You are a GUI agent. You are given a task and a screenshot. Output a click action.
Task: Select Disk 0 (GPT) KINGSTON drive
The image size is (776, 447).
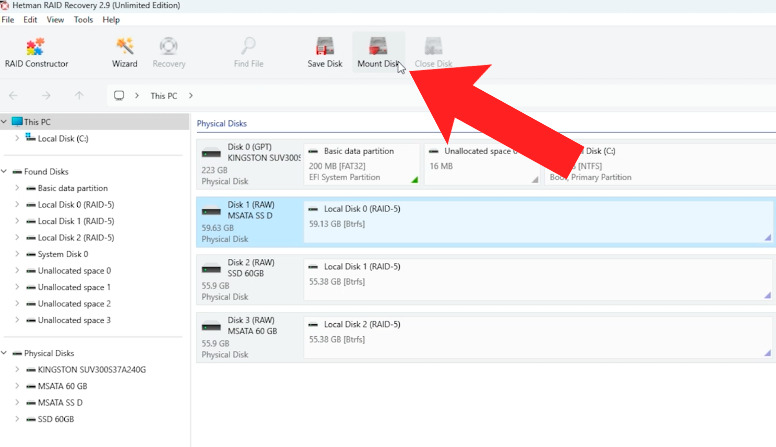pyautogui.click(x=249, y=164)
